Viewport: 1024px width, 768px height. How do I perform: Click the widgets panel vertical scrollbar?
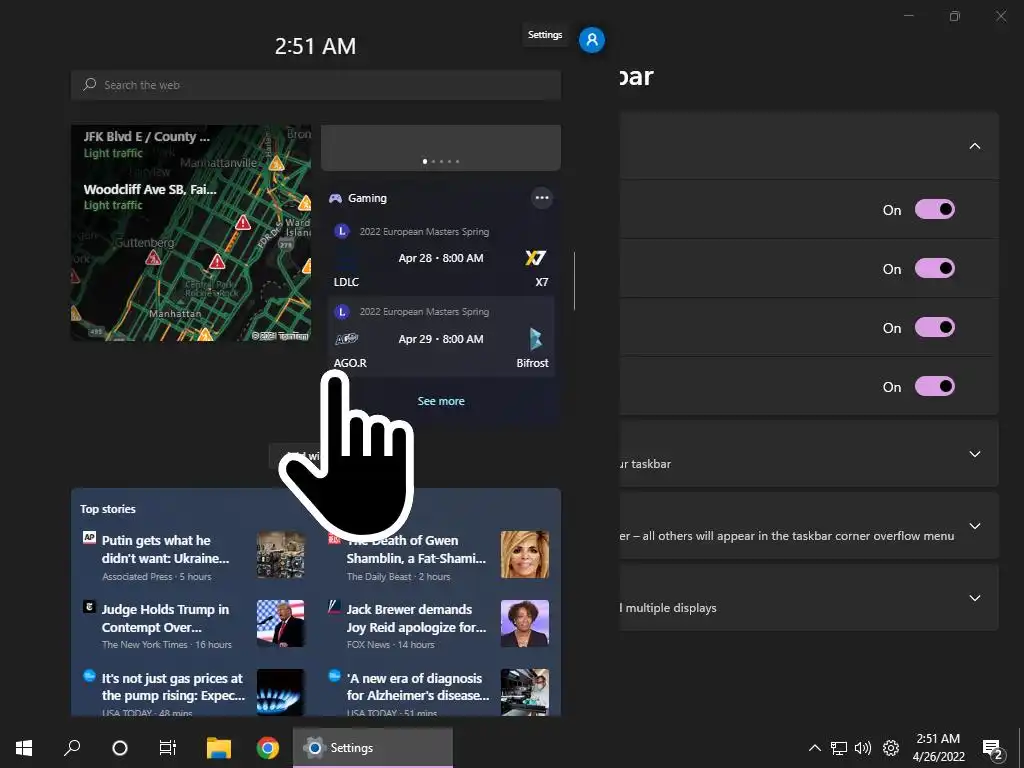(574, 281)
